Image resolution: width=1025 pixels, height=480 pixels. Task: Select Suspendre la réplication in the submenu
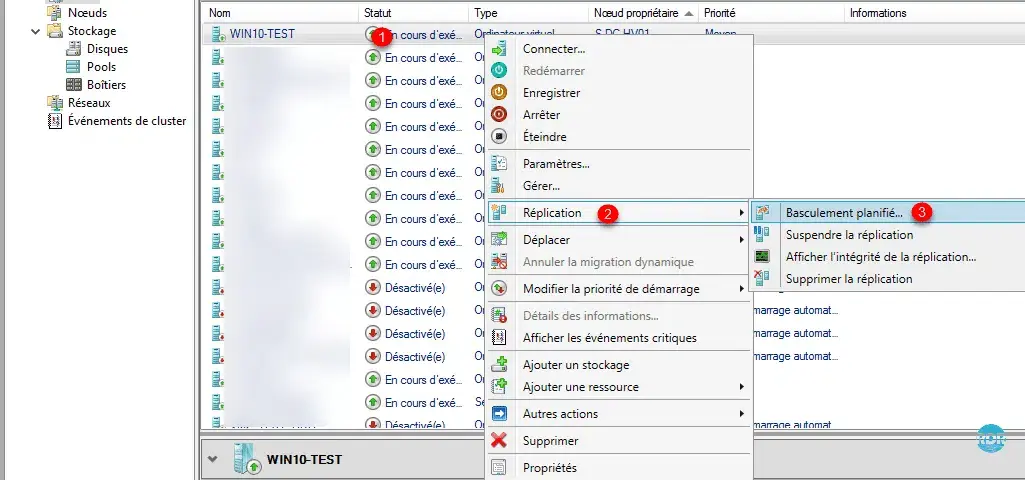[888, 235]
